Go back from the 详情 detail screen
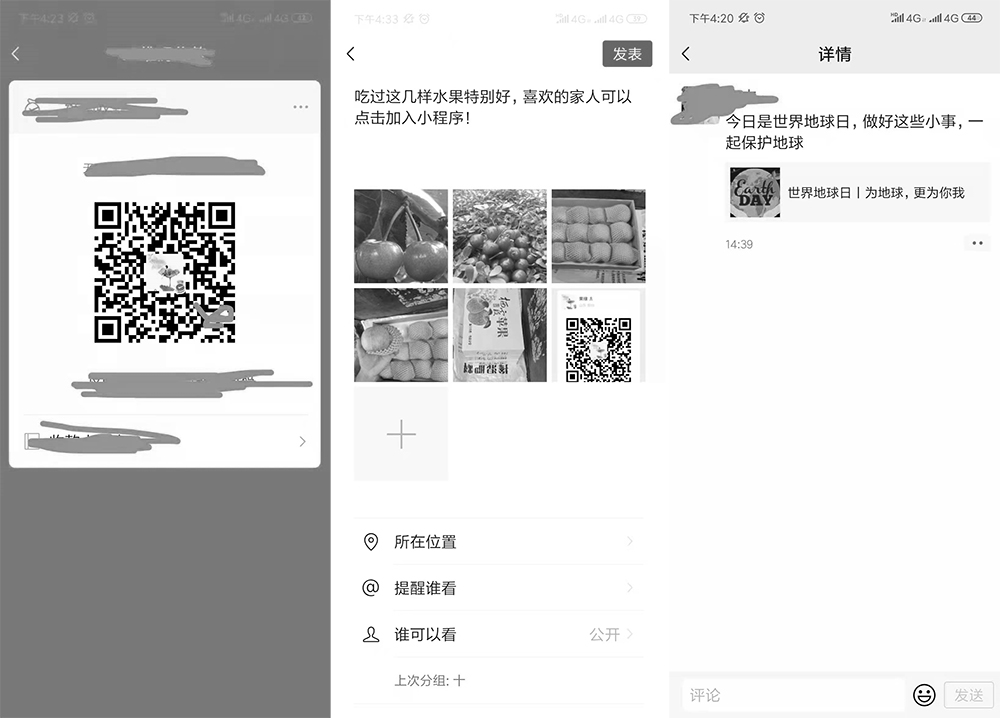This screenshot has height=718, width=1000. pyautogui.click(x=686, y=54)
